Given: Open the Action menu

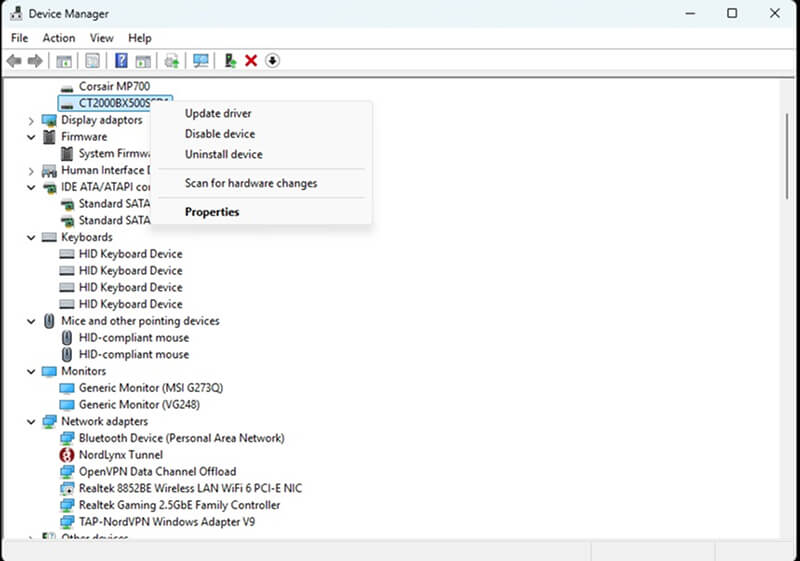Looking at the screenshot, I should [x=59, y=38].
